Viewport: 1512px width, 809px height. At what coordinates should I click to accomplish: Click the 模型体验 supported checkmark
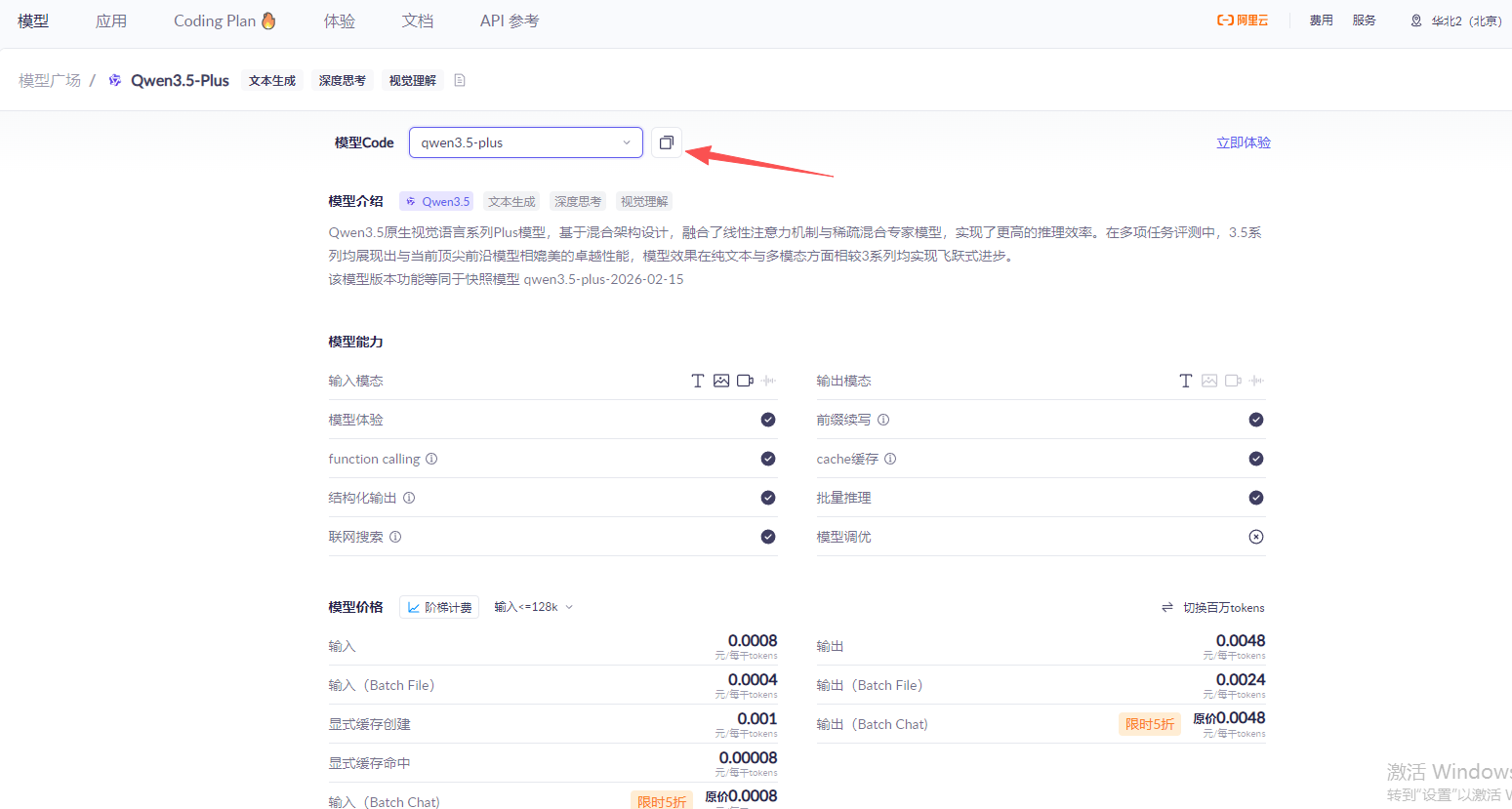768,420
